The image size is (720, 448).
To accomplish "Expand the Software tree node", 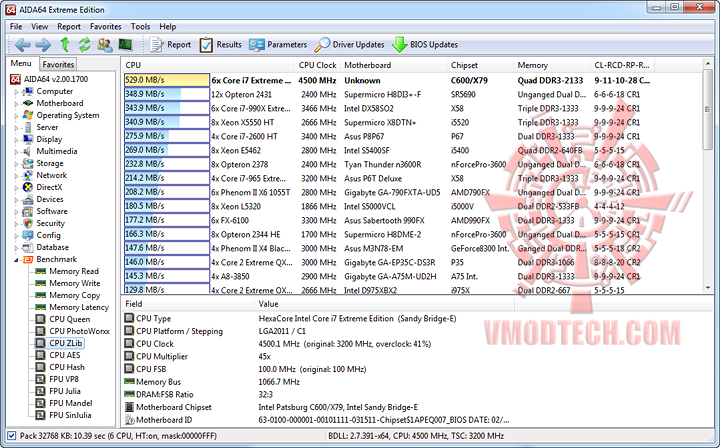I will click(x=16, y=212).
